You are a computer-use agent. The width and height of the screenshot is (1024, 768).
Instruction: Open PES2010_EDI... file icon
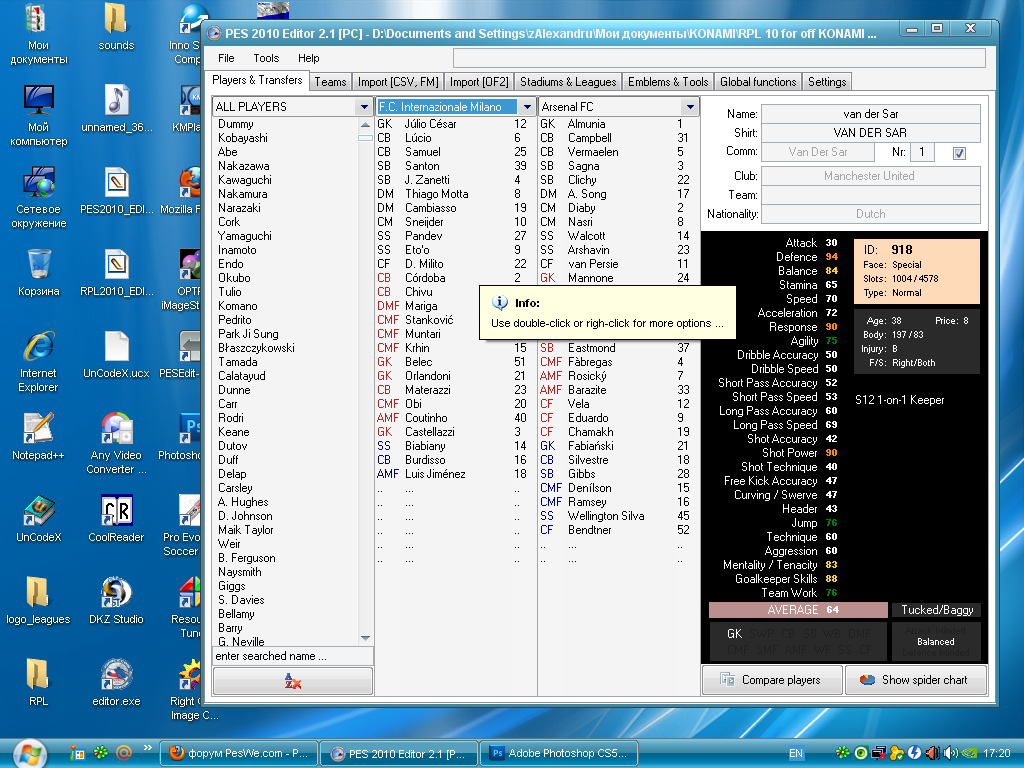[x=116, y=191]
